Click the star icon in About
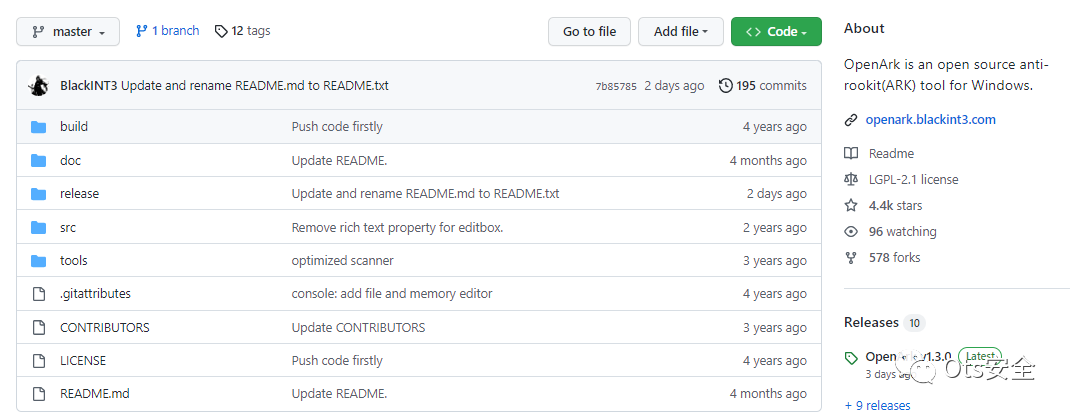This screenshot has width=1070, height=415. [850, 205]
